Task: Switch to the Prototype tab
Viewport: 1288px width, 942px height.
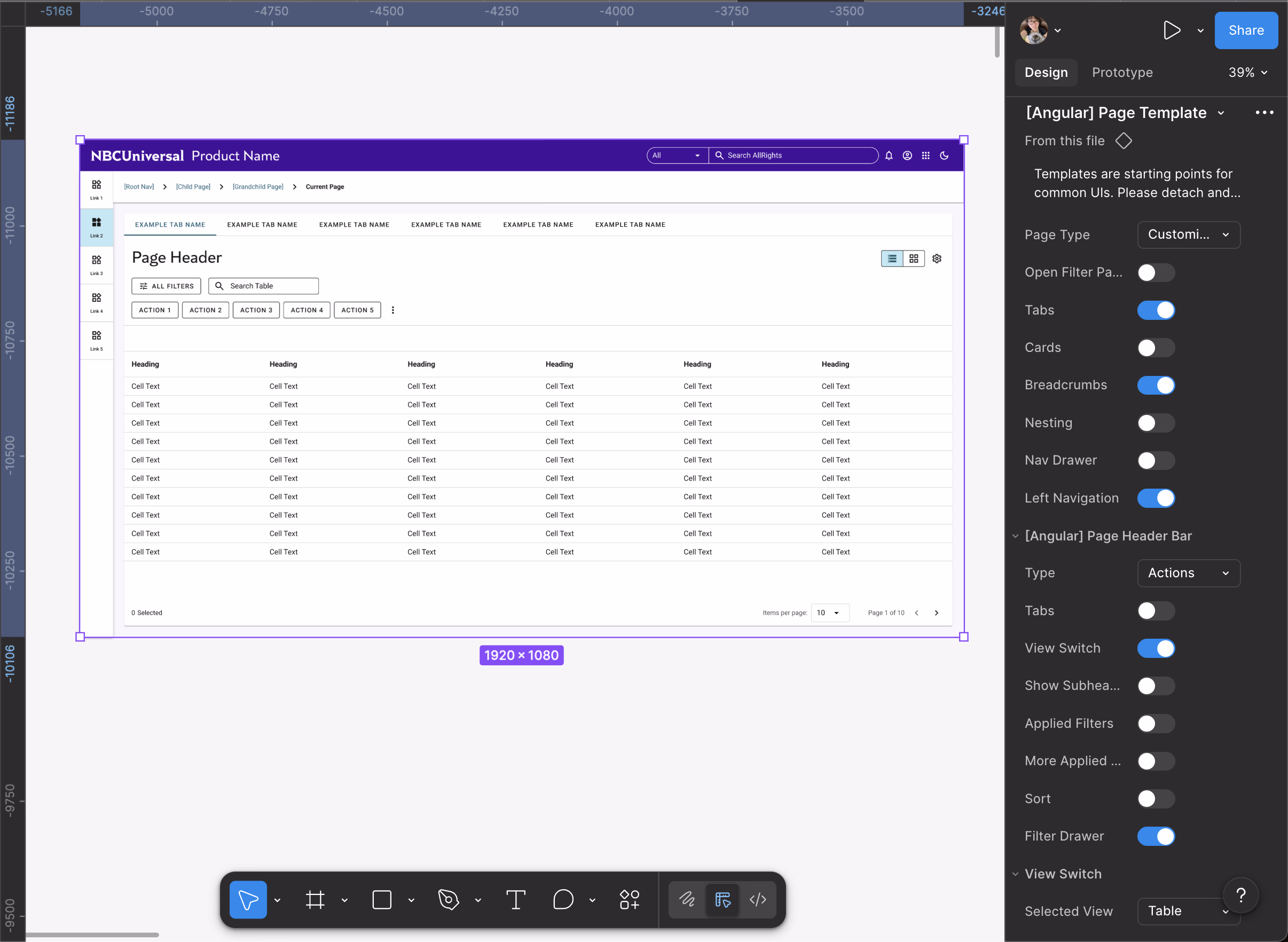Action: coord(1122,73)
